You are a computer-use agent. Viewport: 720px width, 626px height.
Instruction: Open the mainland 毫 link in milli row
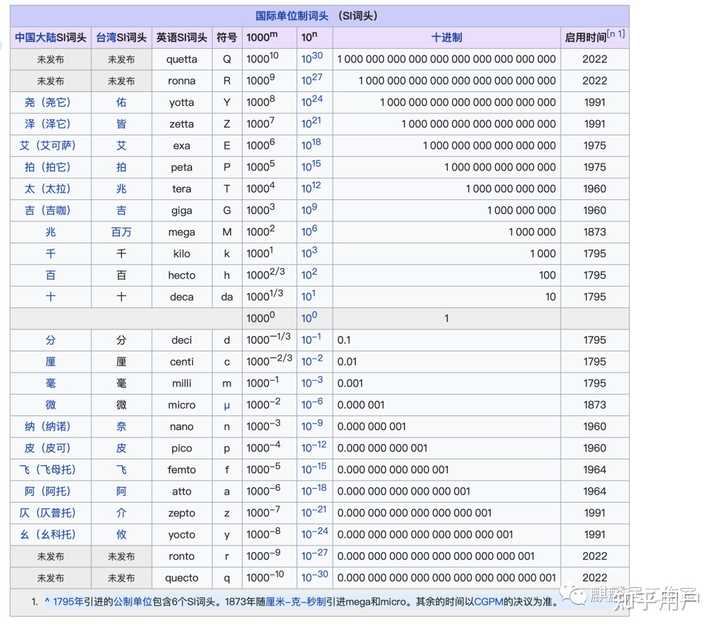[x=51, y=383]
